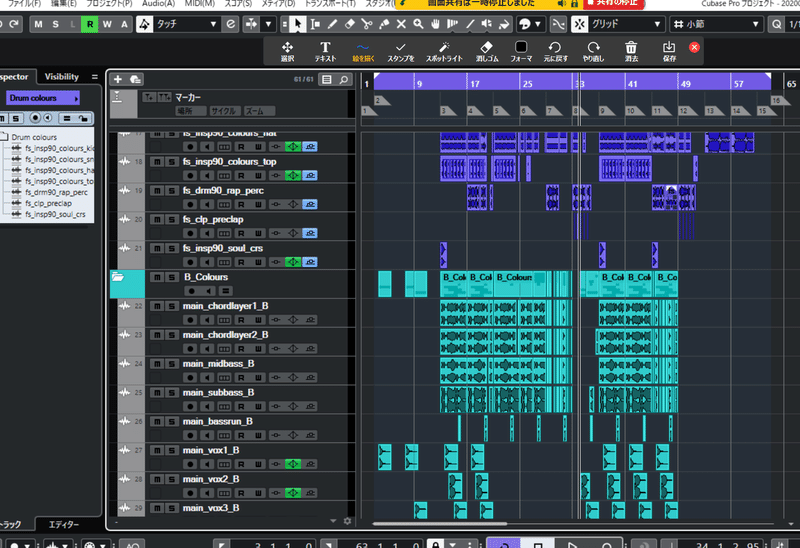Image resolution: width=800 pixels, height=548 pixels.
Task: Click the B_Colours clip at bar 25
Action: 519,284
